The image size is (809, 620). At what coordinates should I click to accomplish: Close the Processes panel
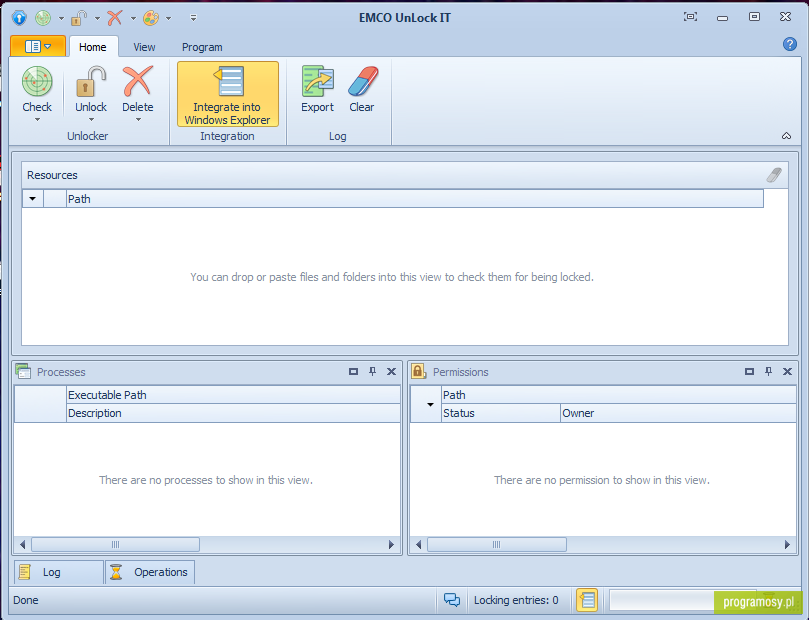tap(392, 371)
